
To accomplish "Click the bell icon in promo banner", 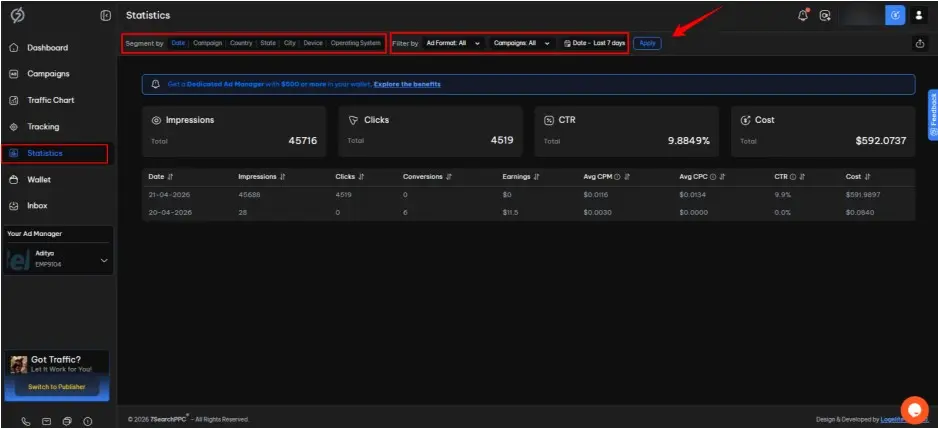I will click(x=156, y=84).
